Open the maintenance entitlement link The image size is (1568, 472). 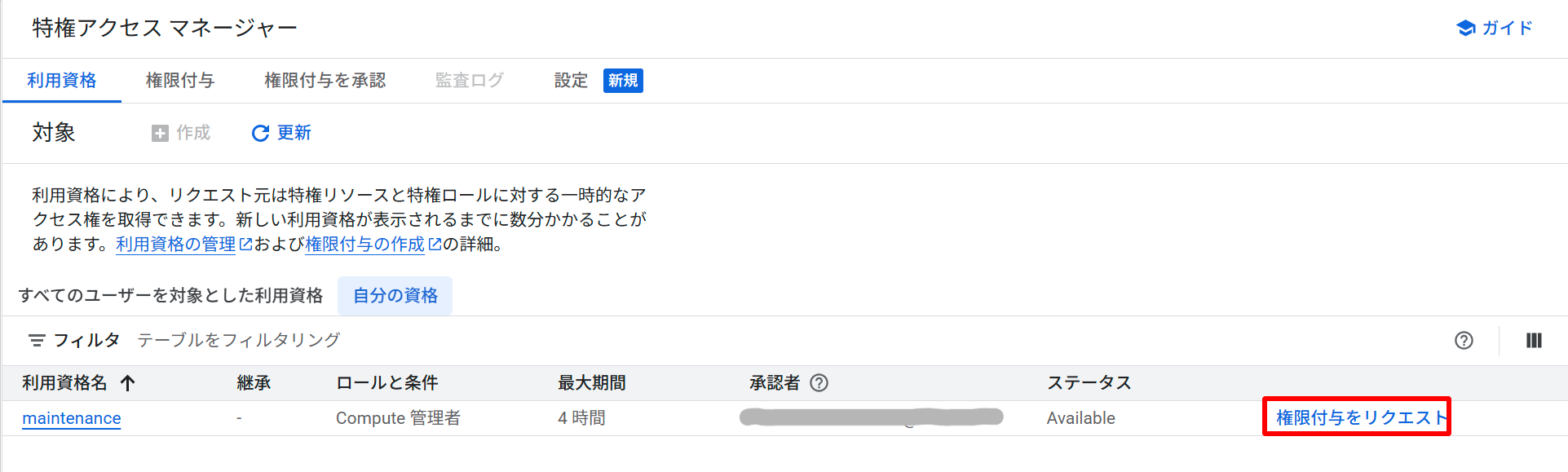[72, 418]
